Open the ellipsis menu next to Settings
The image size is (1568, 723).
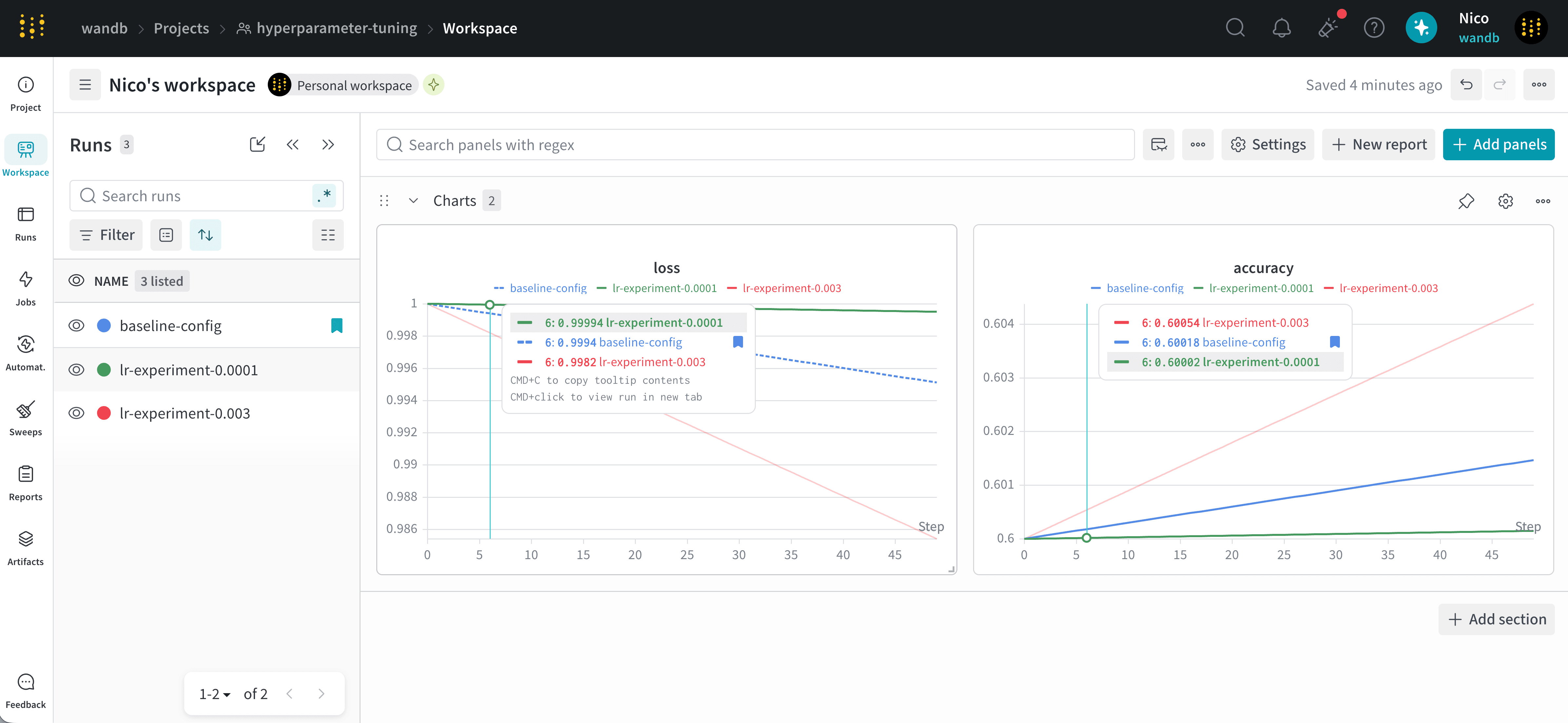[x=1197, y=144]
